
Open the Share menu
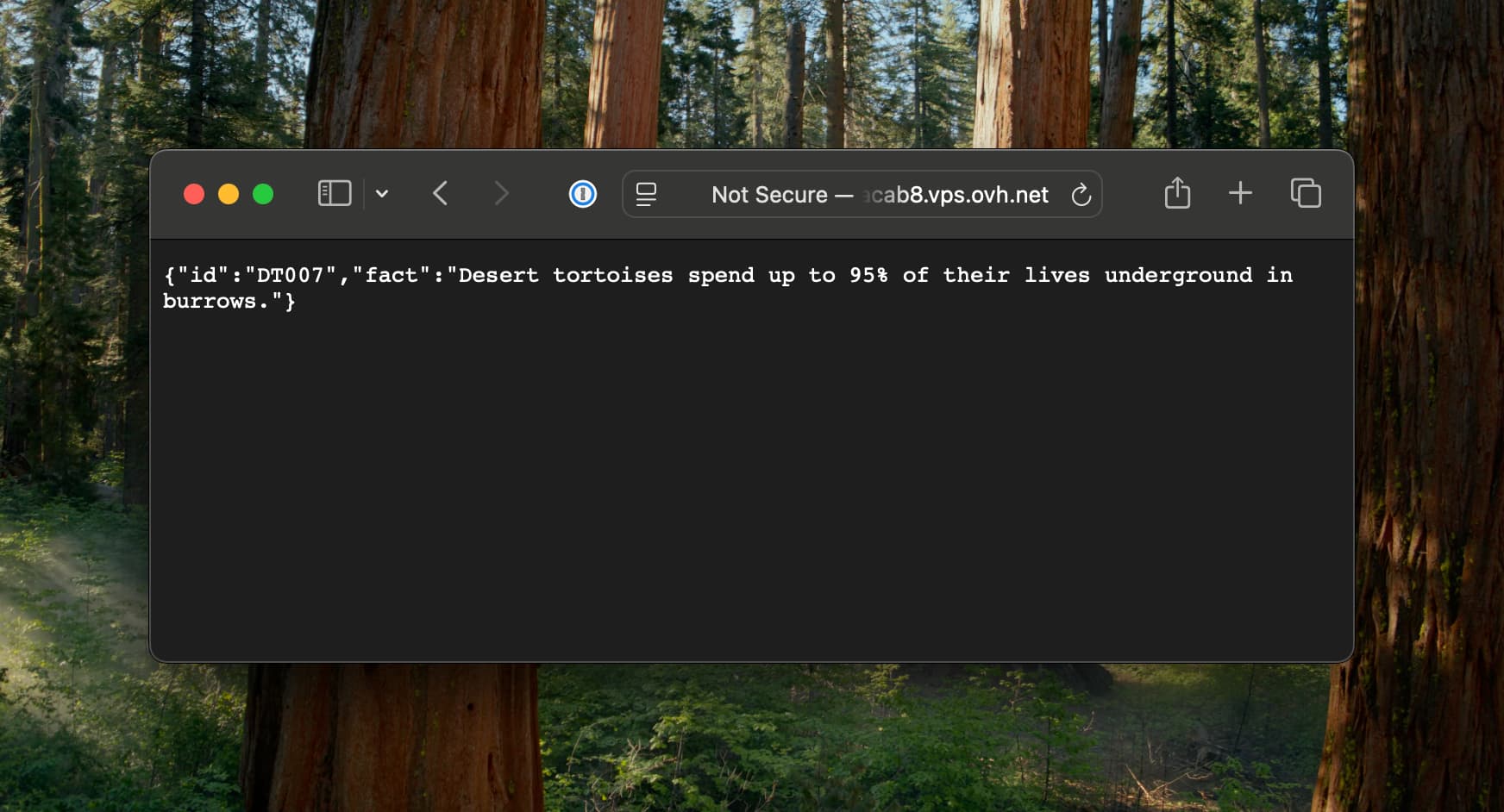click(1177, 194)
